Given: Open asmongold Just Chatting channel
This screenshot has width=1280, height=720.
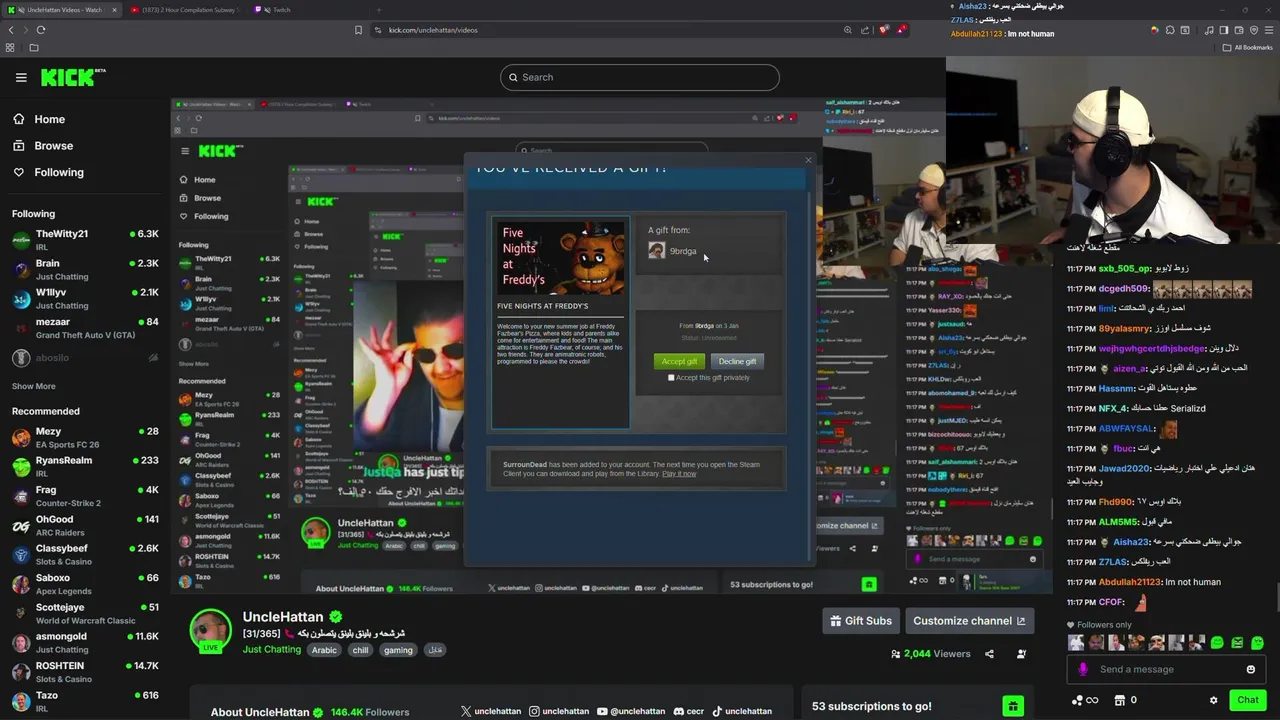Looking at the screenshot, I should (85, 642).
